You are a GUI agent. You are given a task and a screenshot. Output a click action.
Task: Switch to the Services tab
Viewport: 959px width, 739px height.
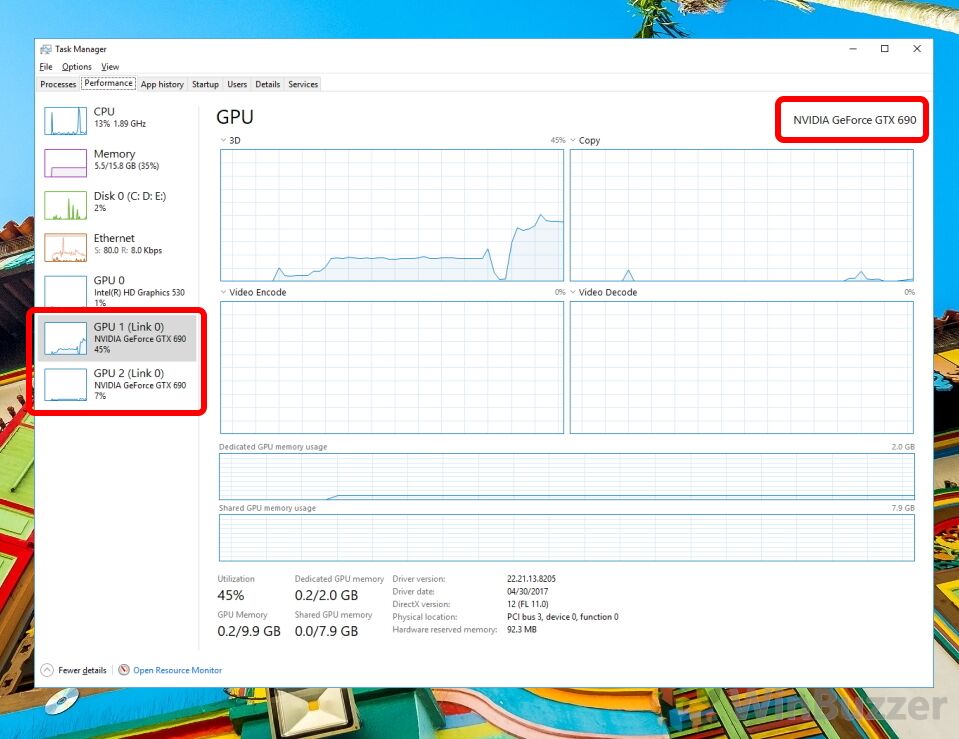point(303,84)
